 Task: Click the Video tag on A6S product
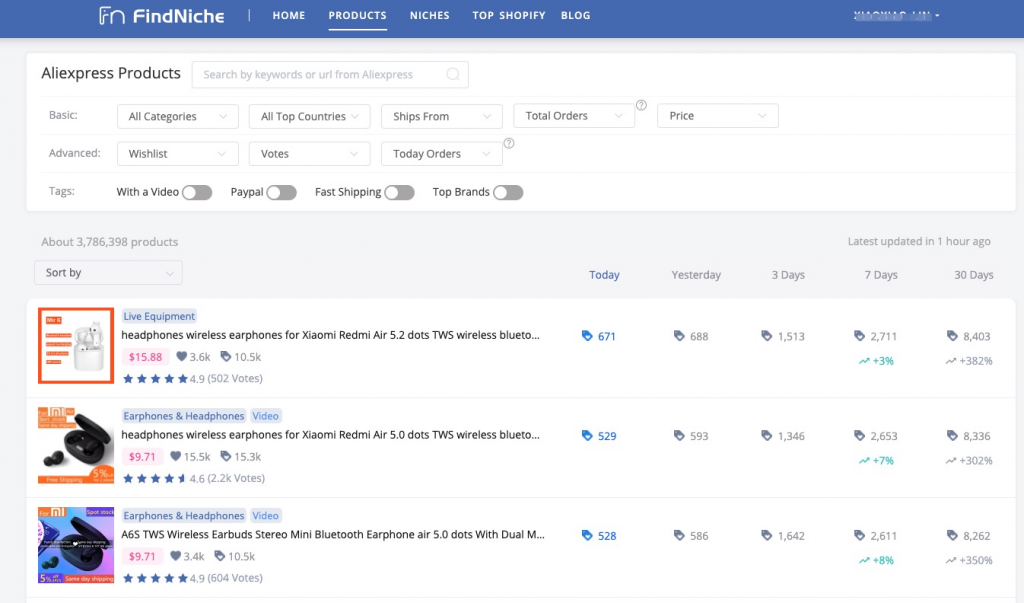click(x=265, y=516)
